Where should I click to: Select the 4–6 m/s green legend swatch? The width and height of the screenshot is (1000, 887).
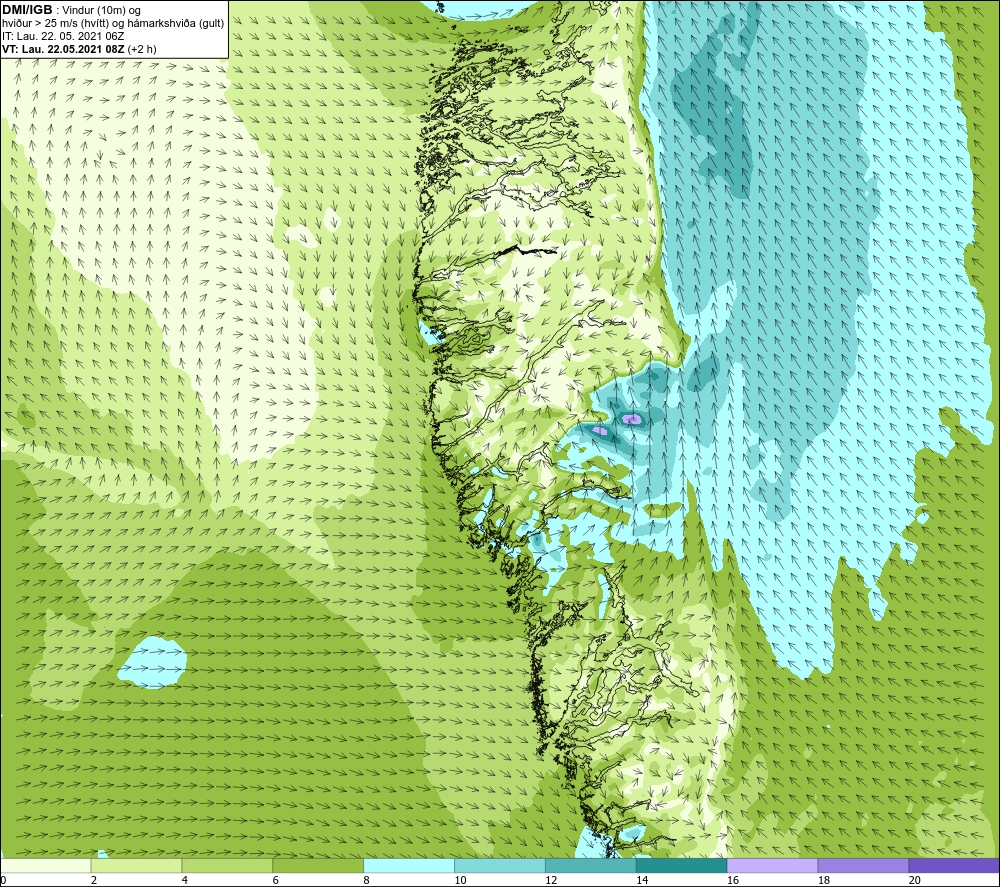(227, 865)
